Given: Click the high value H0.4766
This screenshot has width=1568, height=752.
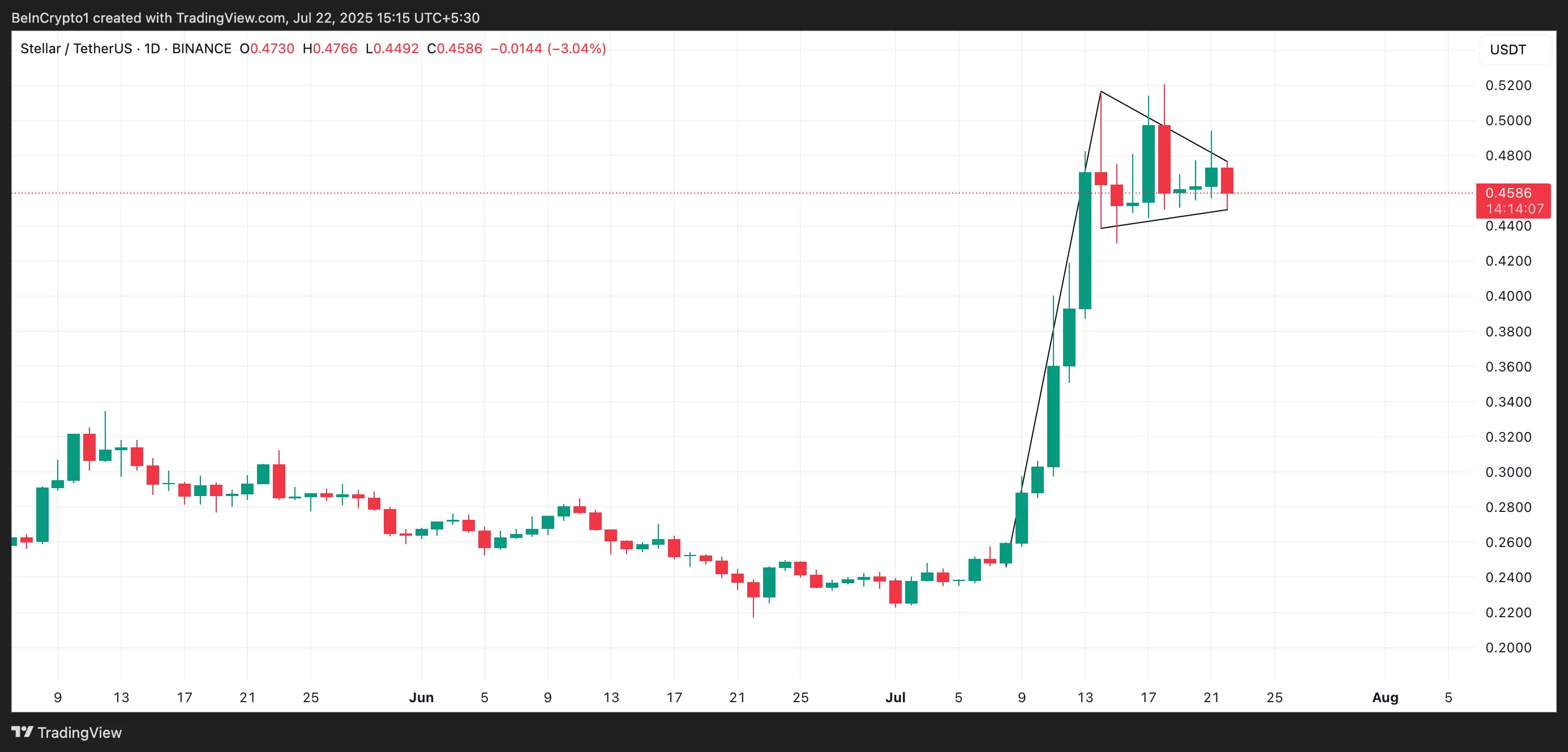Looking at the screenshot, I should click(x=330, y=49).
